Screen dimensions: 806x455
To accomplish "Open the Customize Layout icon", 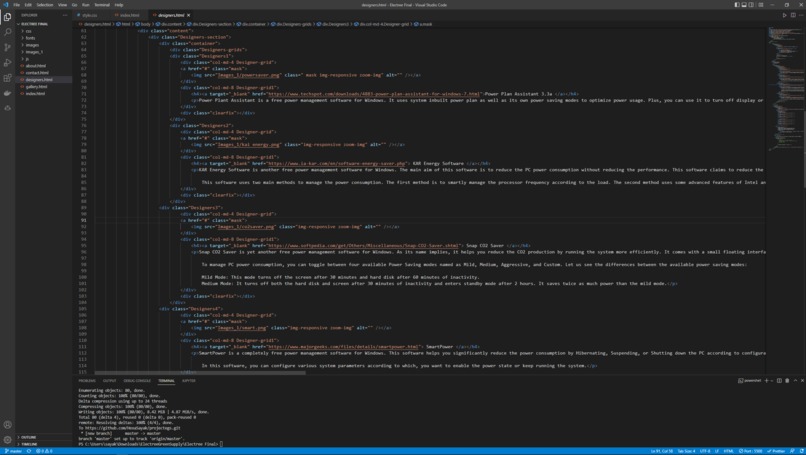I will pyautogui.click(x=761, y=5).
